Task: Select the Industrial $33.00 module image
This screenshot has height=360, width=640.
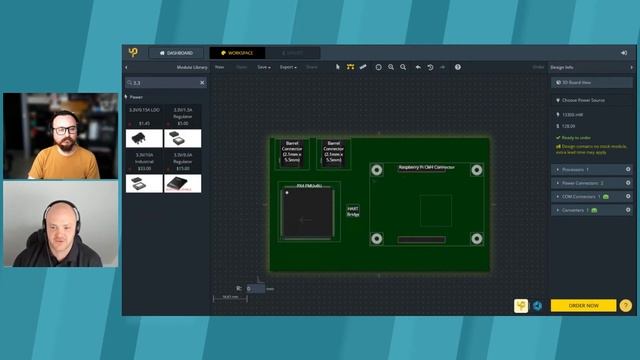Action: click(144, 184)
